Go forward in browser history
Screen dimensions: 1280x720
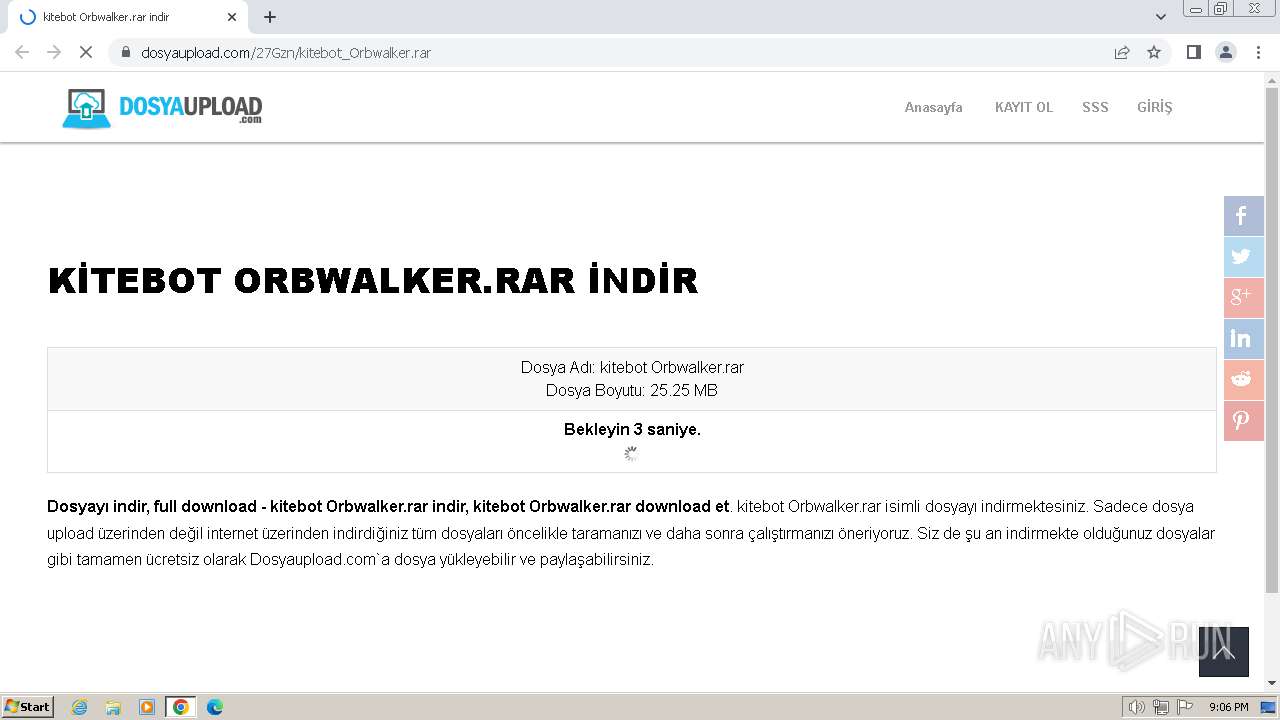coord(54,52)
